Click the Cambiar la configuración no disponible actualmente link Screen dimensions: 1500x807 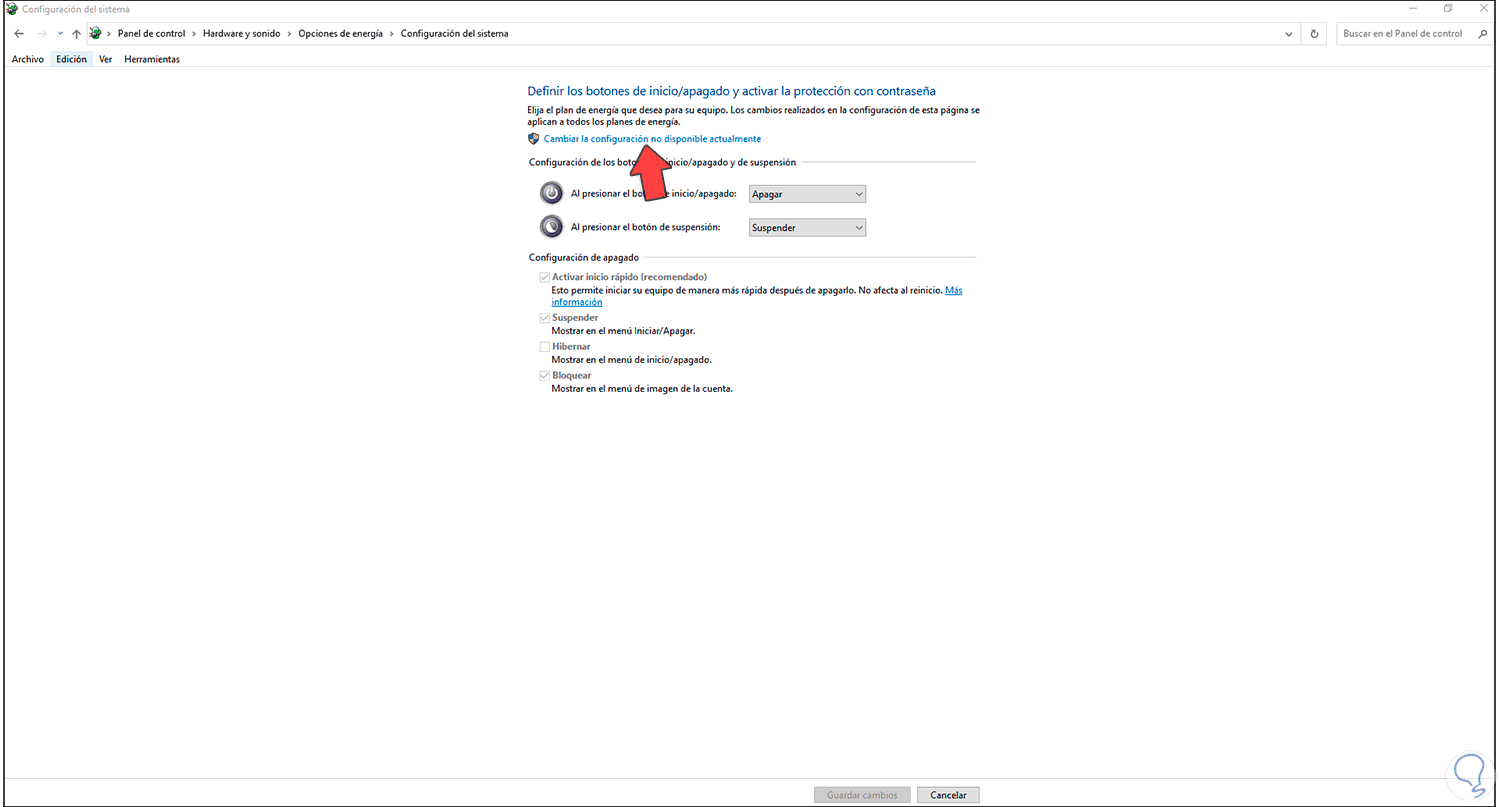[x=652, y=139]
